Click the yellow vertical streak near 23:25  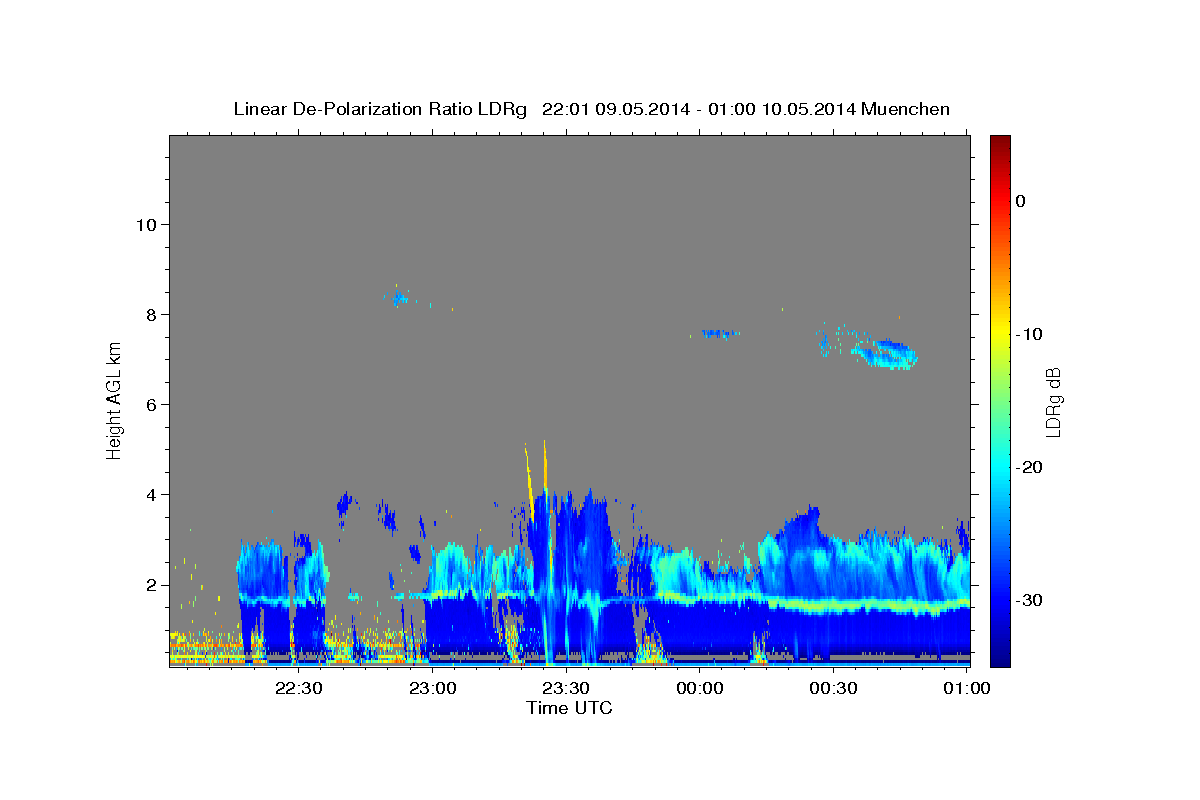545,465
